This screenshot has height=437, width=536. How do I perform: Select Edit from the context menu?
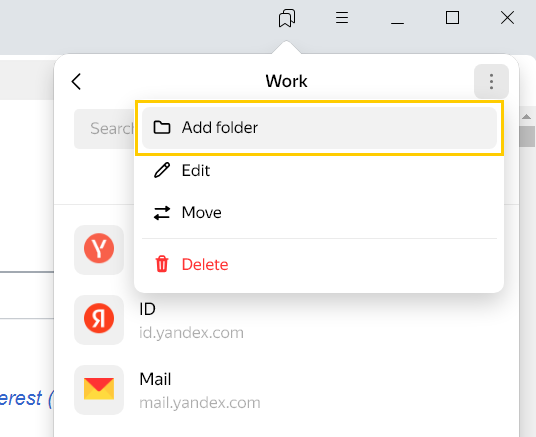click(x=319, y=170)
